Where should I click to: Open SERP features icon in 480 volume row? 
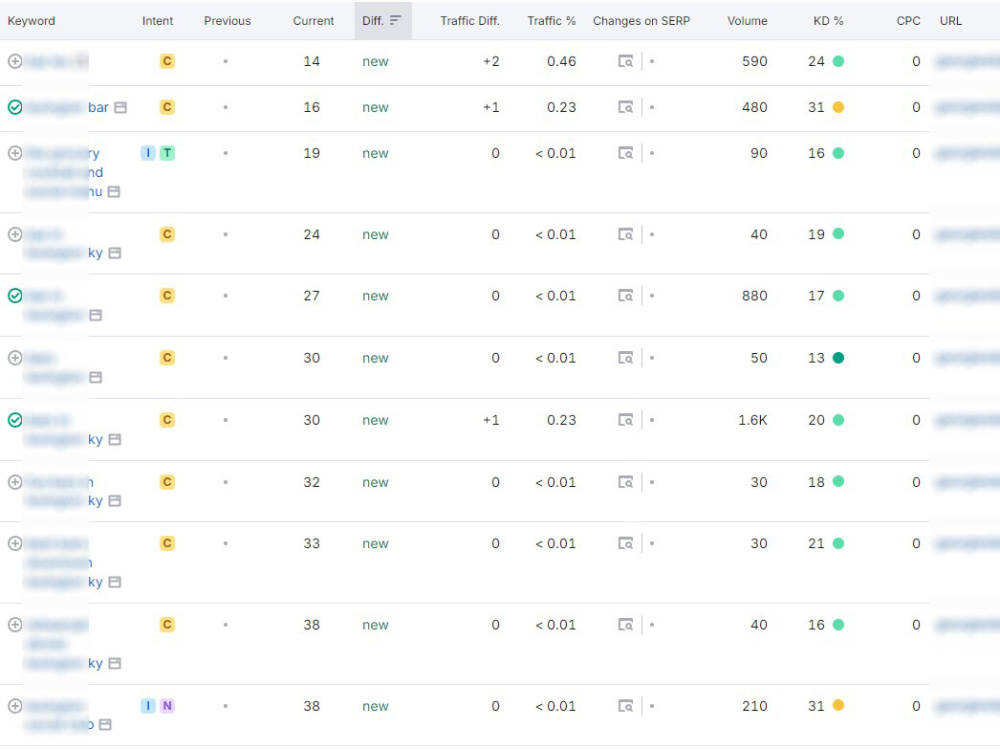pos(121,108)
